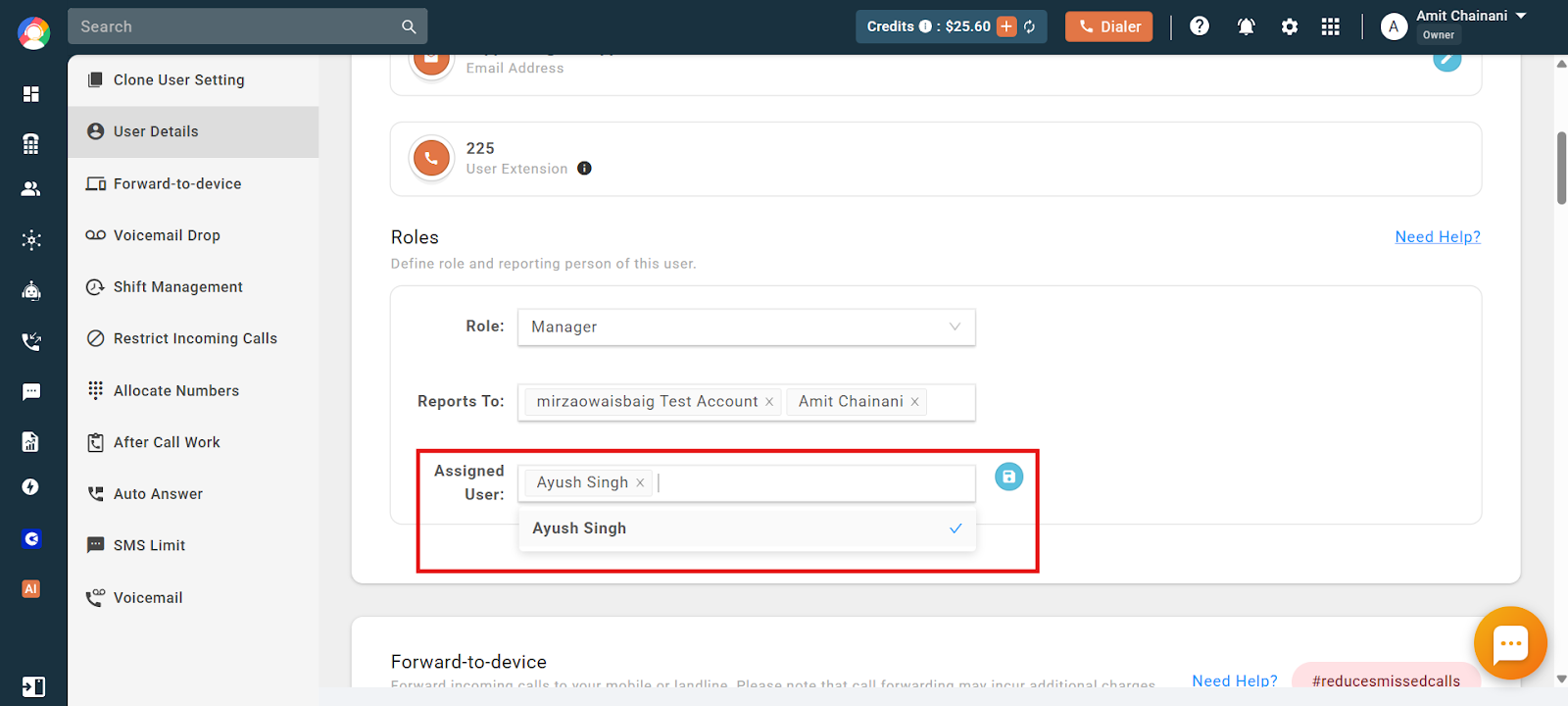
Task: Click the user avatar letter A
Action: [1394, 26]
